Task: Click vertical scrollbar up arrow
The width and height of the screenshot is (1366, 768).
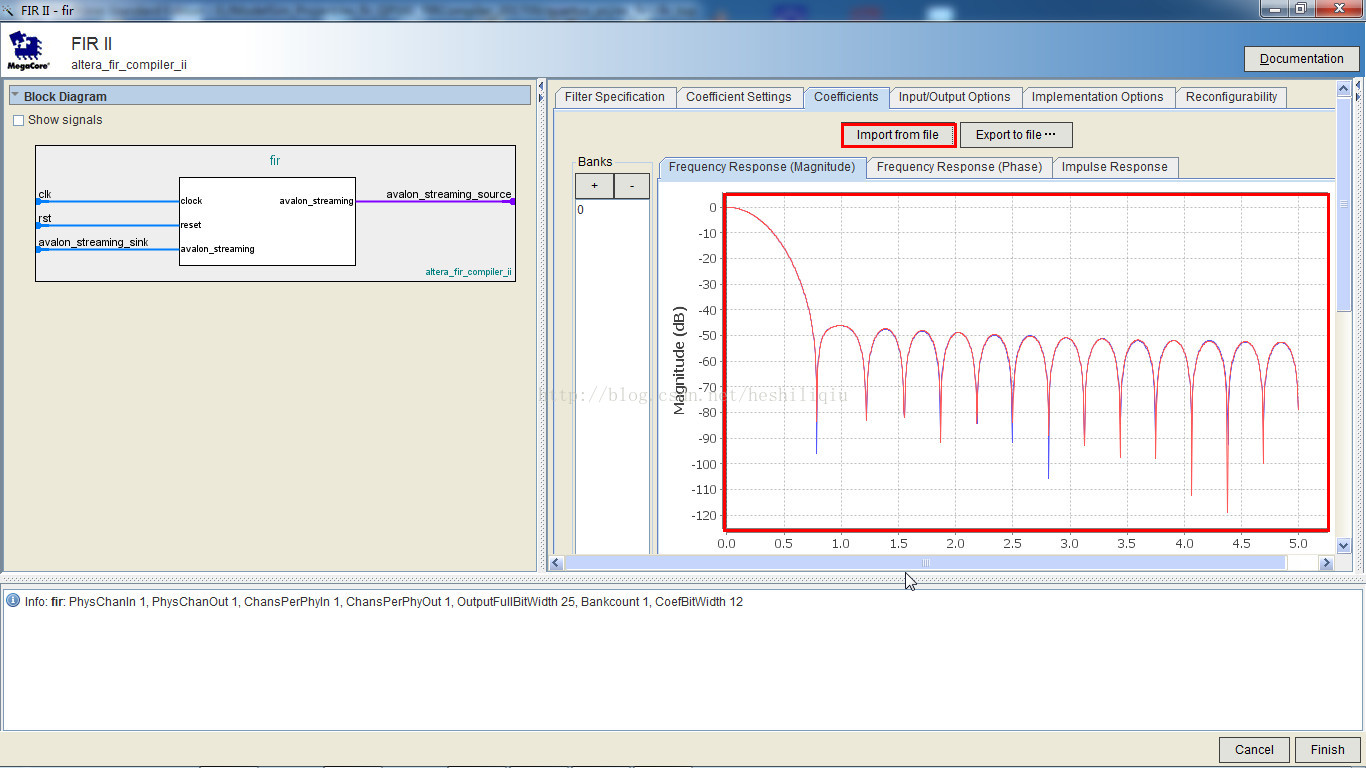Action: [x=1343, y=89]
